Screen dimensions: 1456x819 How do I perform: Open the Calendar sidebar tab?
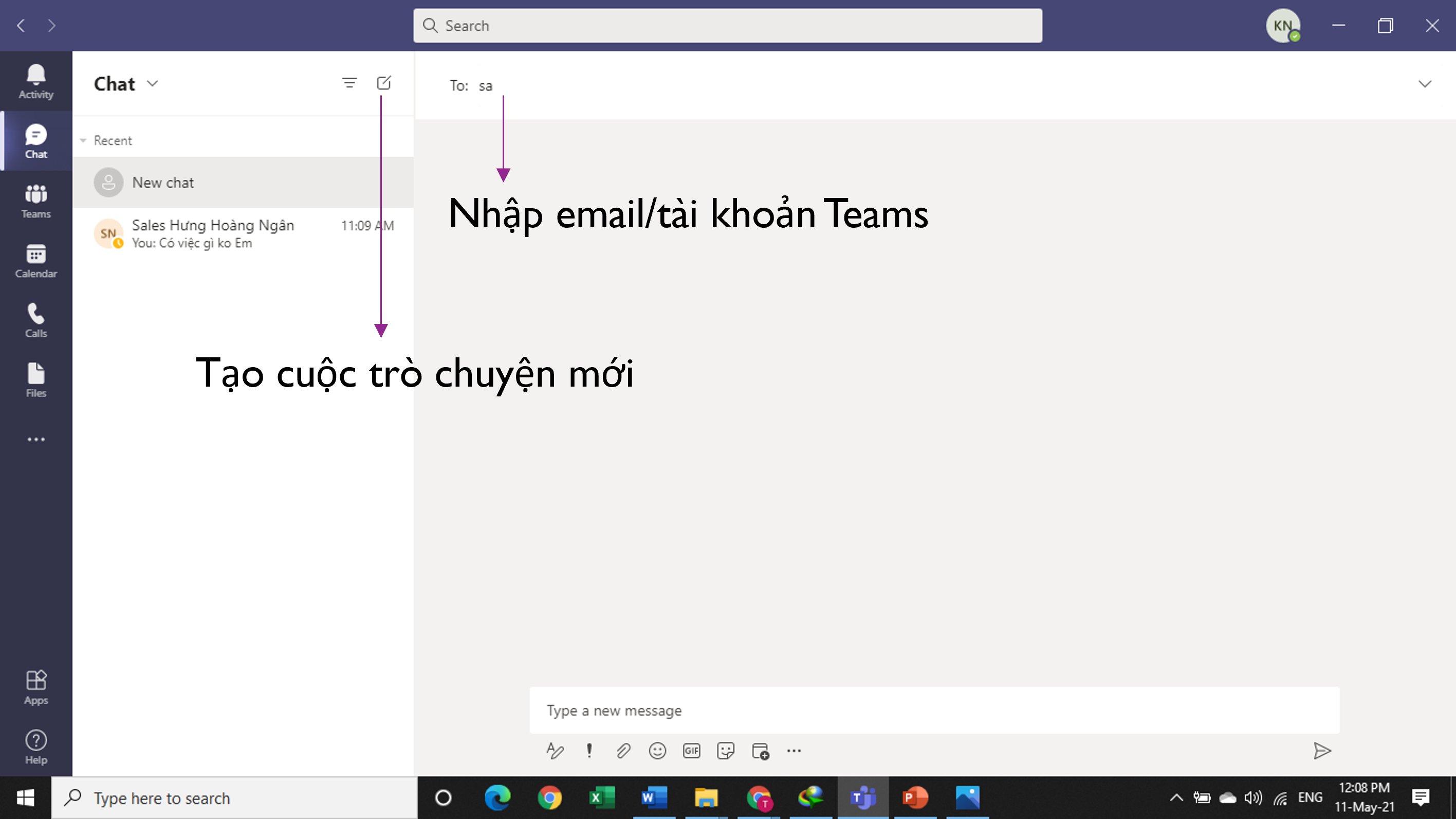point(35,261)
